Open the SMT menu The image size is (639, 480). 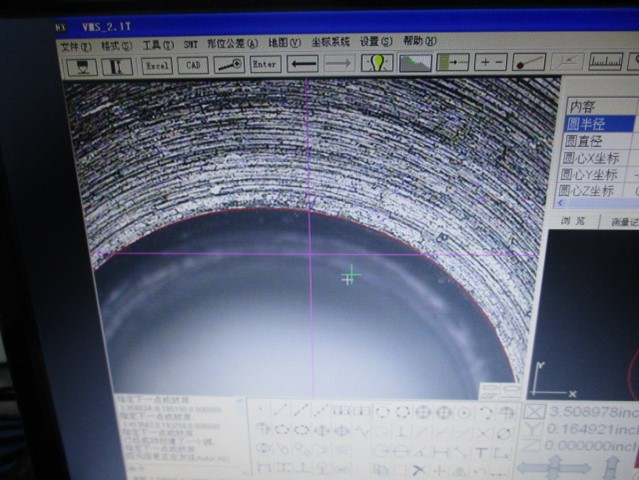coord(190,44)
